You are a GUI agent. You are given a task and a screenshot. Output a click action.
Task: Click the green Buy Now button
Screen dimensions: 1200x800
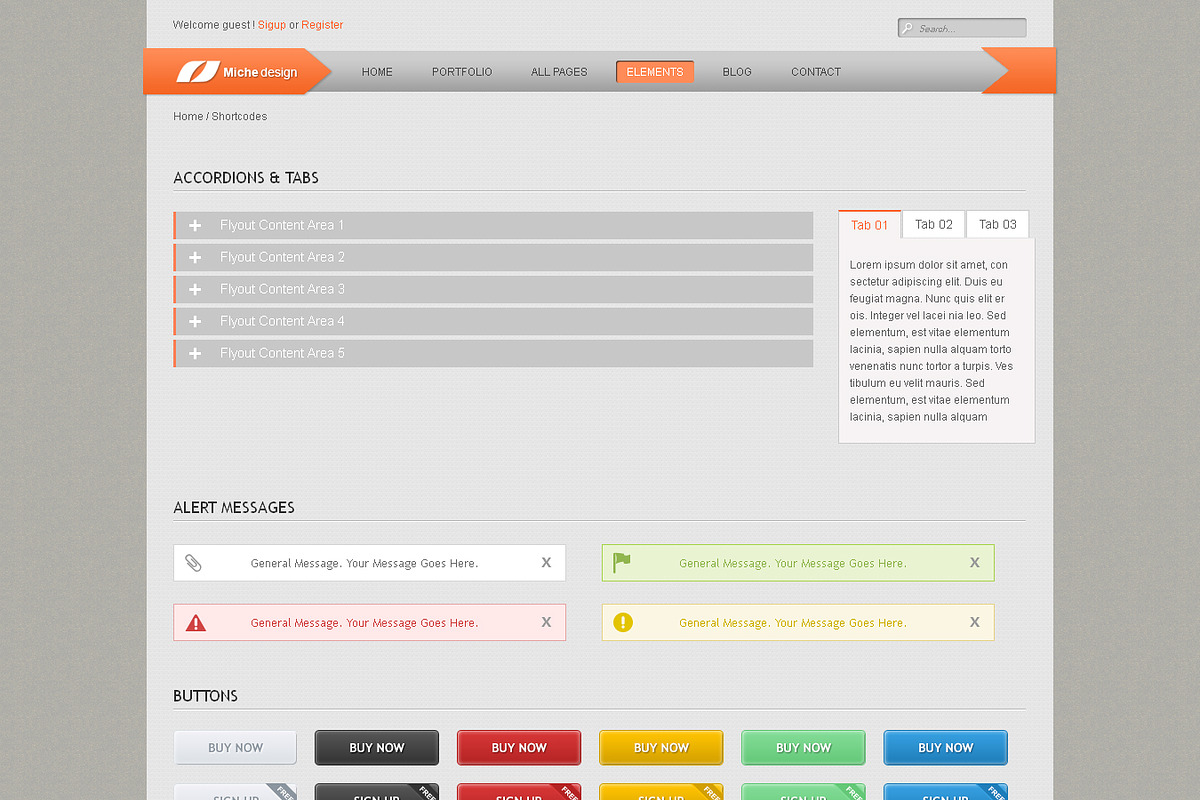point(803,748)
